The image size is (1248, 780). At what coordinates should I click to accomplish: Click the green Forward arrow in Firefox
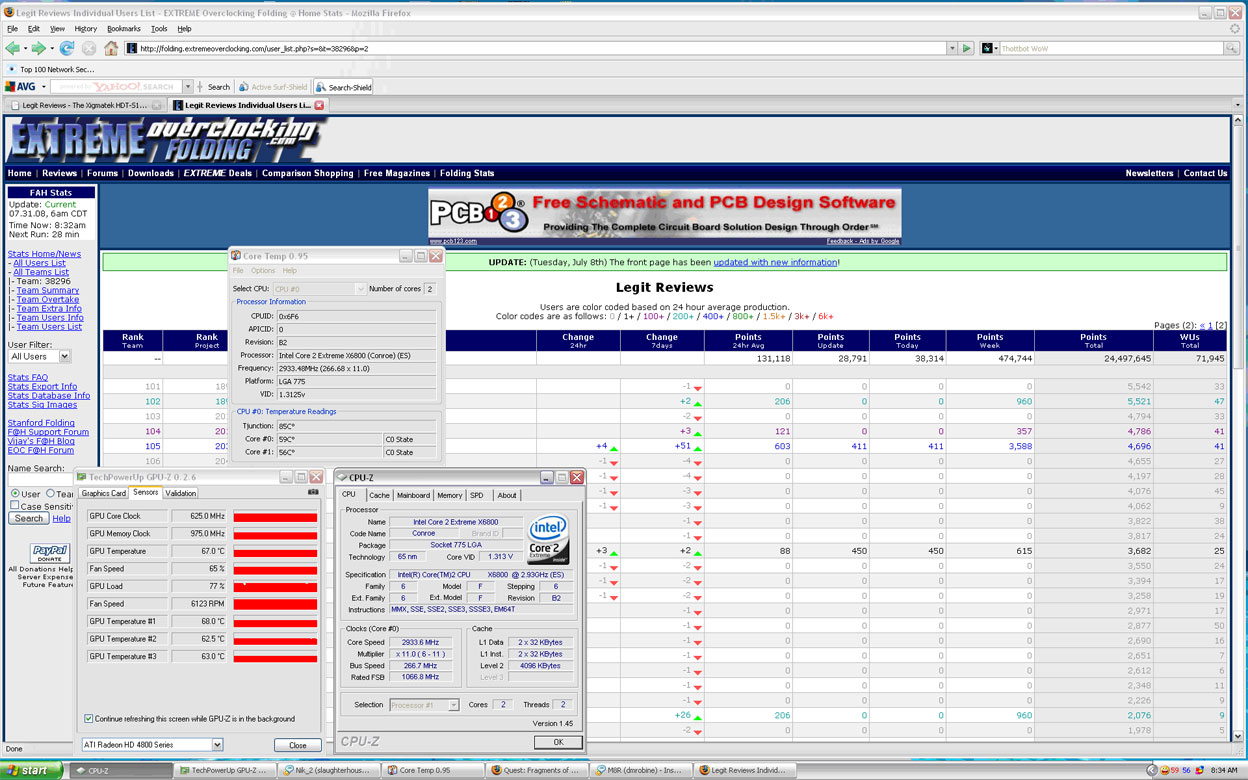[x=38, y=48]
